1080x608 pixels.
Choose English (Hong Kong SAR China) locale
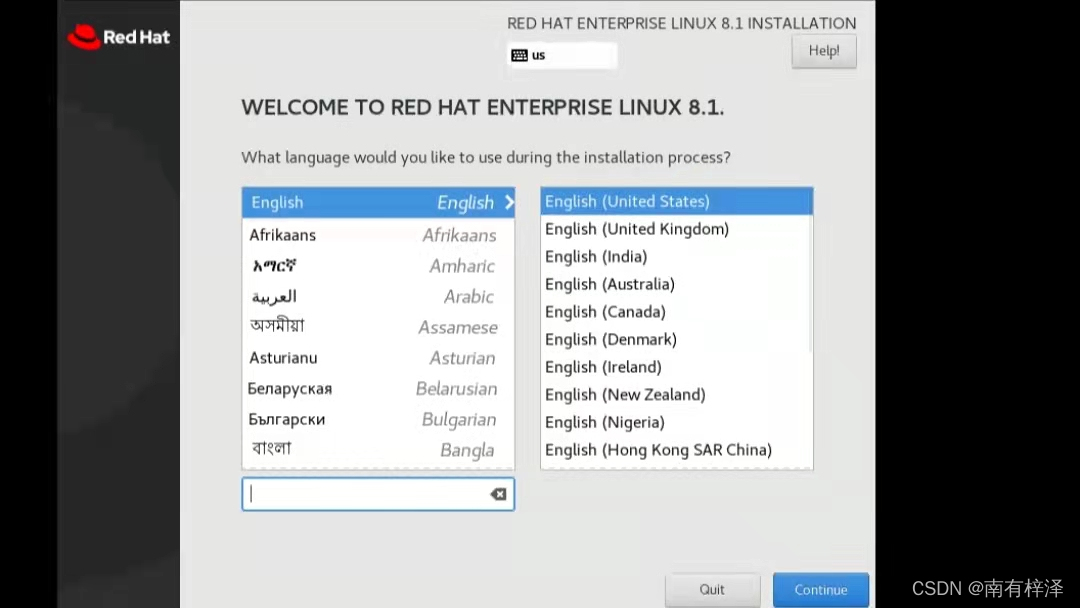tap(676, 450)
